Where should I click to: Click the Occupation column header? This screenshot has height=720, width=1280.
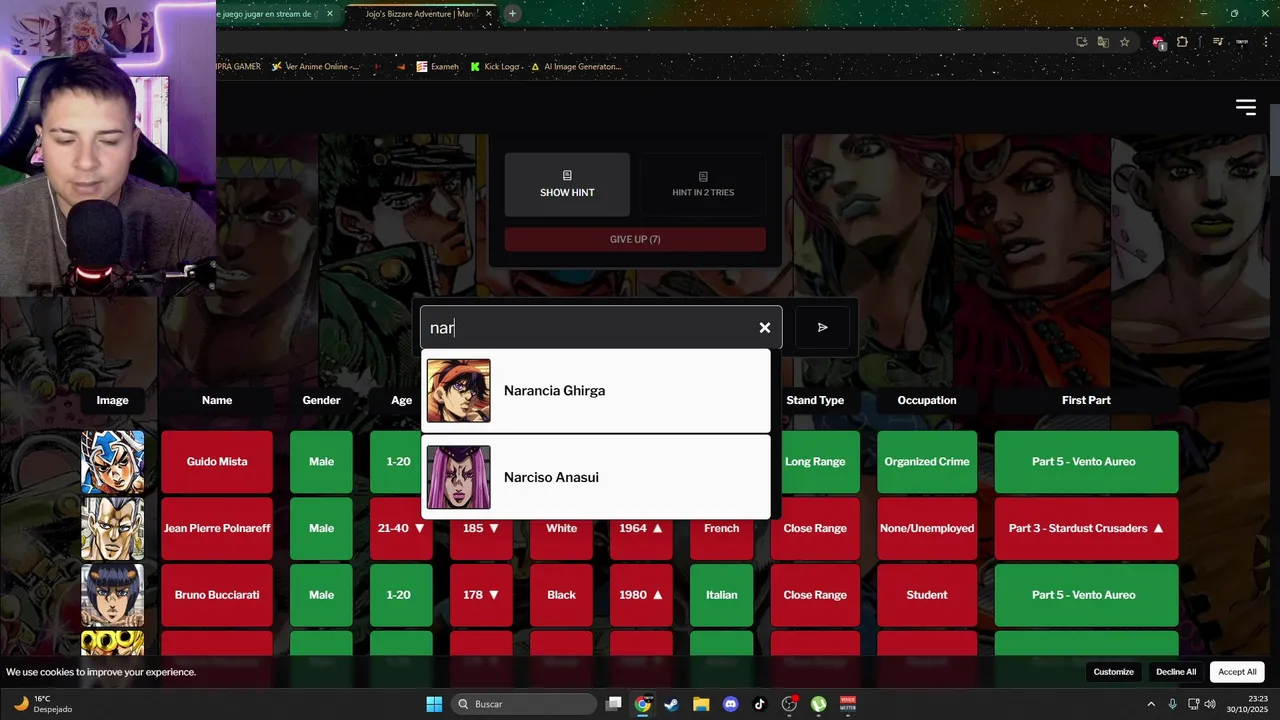927,400
